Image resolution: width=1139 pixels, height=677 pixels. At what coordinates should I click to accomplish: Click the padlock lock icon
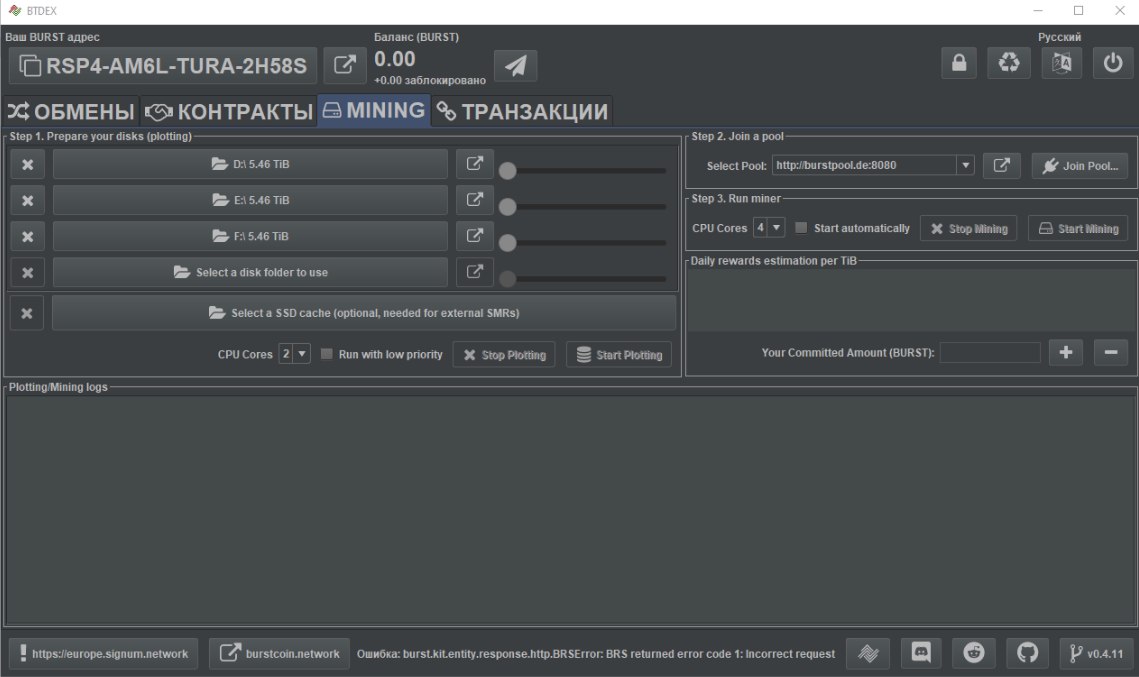[x=959, y=63]
